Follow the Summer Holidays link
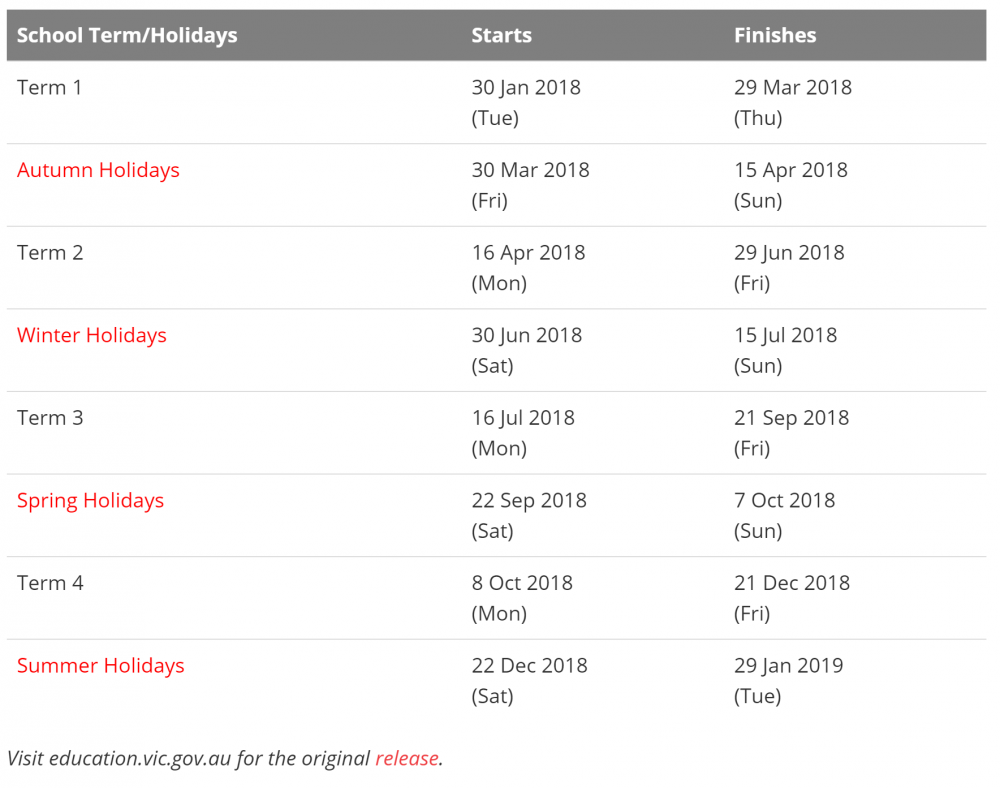The height and width of the screenshot is (788, 1000). point(101,665)
